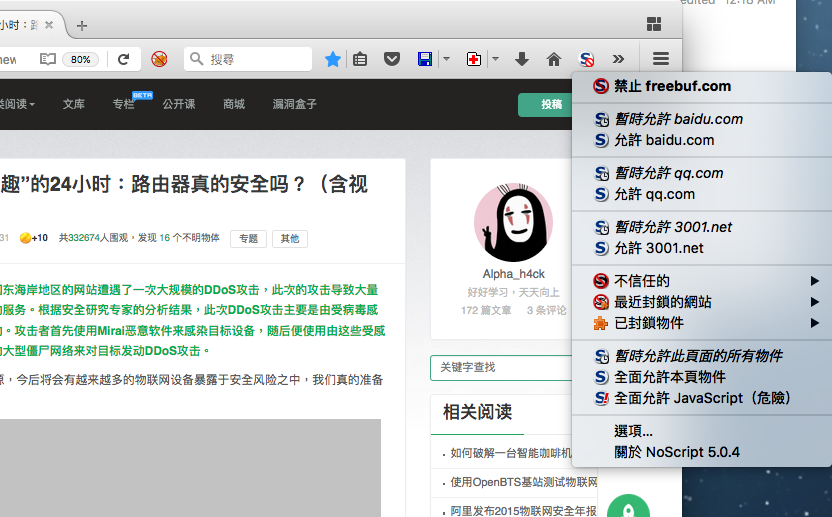Focus the 搜尋 search field

pyautogui.click(x=248, y=59)
